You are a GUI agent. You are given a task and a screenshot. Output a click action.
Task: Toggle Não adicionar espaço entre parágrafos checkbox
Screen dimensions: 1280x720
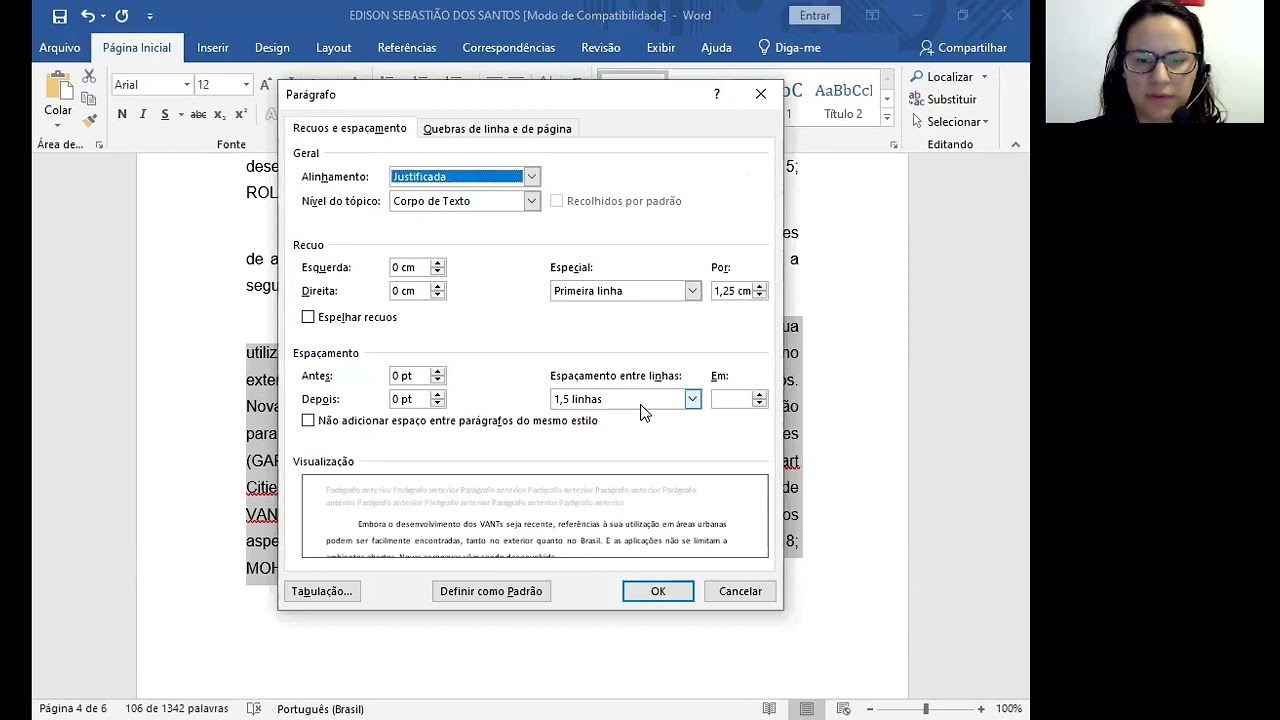pyautogui.click(x=308, y=421)
